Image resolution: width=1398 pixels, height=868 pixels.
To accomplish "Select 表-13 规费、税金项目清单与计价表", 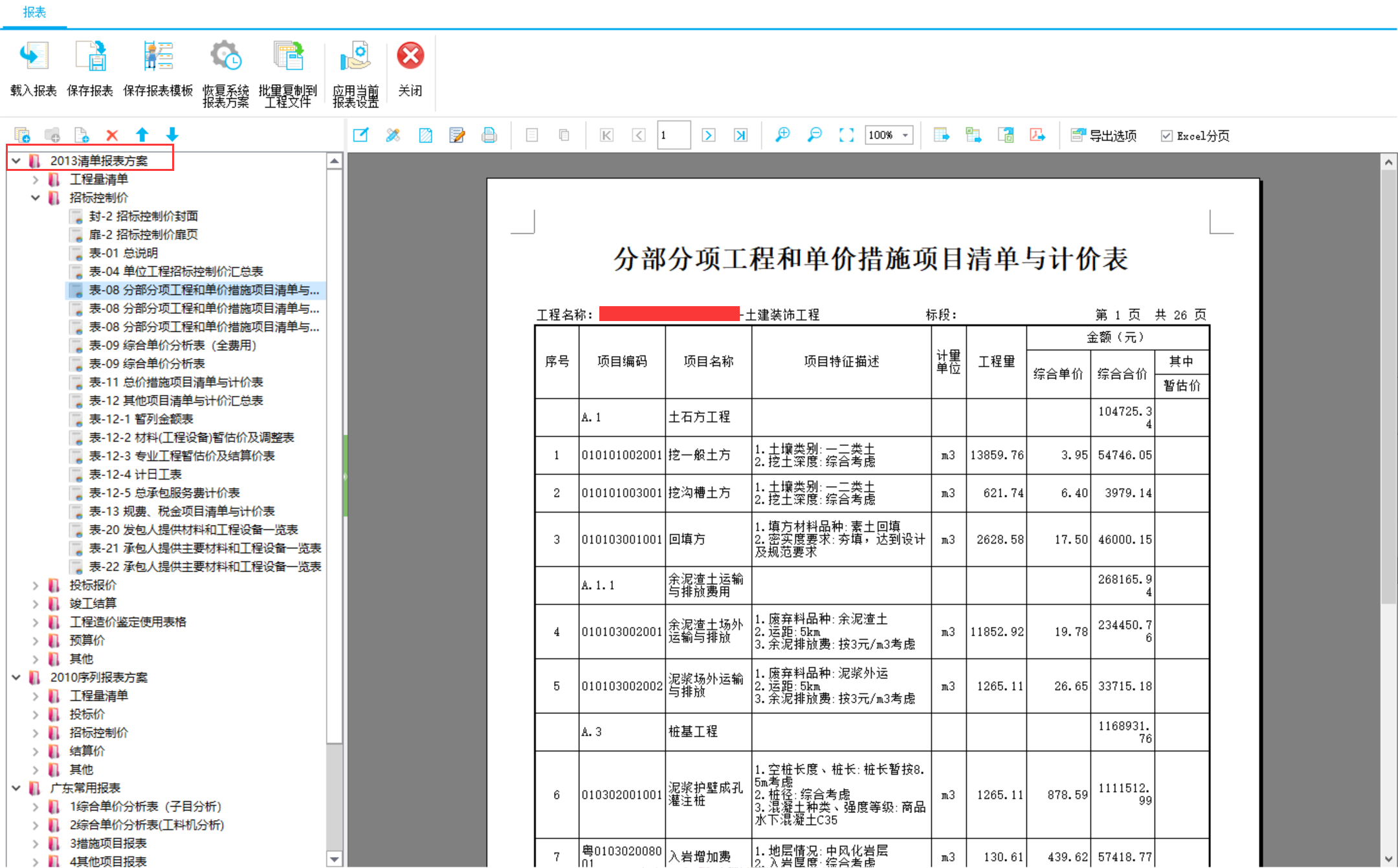I will point(181,511).
